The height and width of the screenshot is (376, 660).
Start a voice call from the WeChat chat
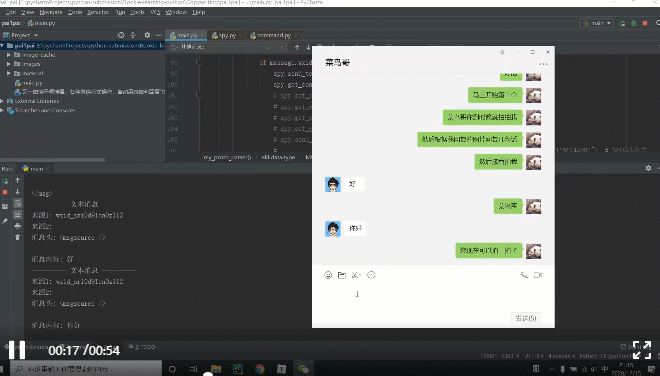pyautogui.click(x=524, y=275)
